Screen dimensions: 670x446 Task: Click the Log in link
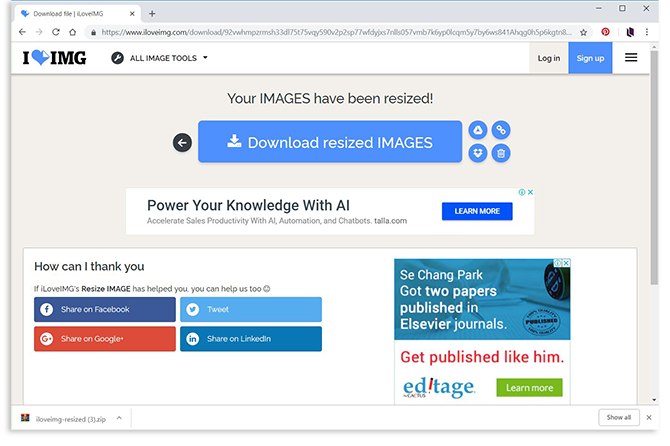point(549,58)
